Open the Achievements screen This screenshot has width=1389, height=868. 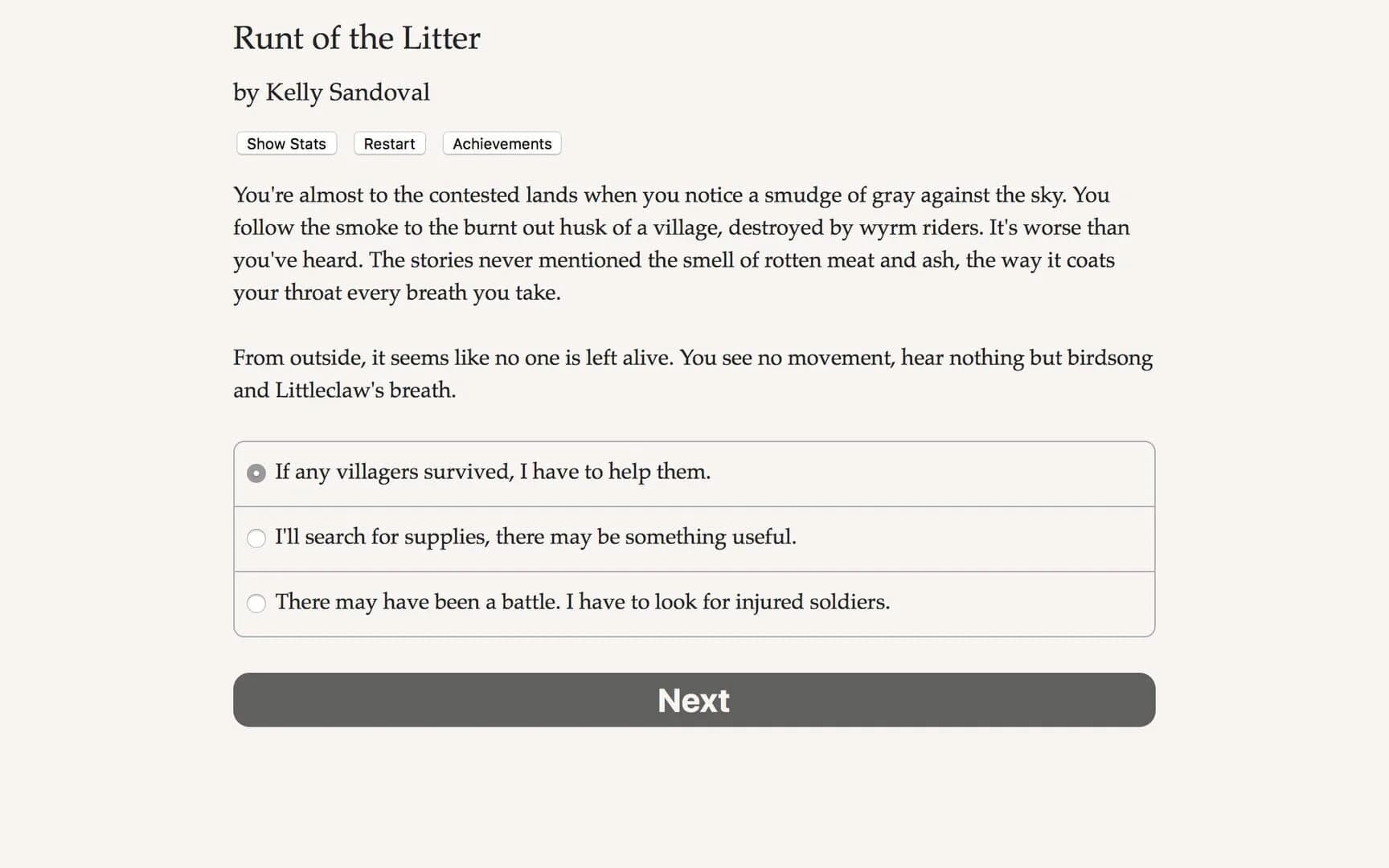pos(501,144)
